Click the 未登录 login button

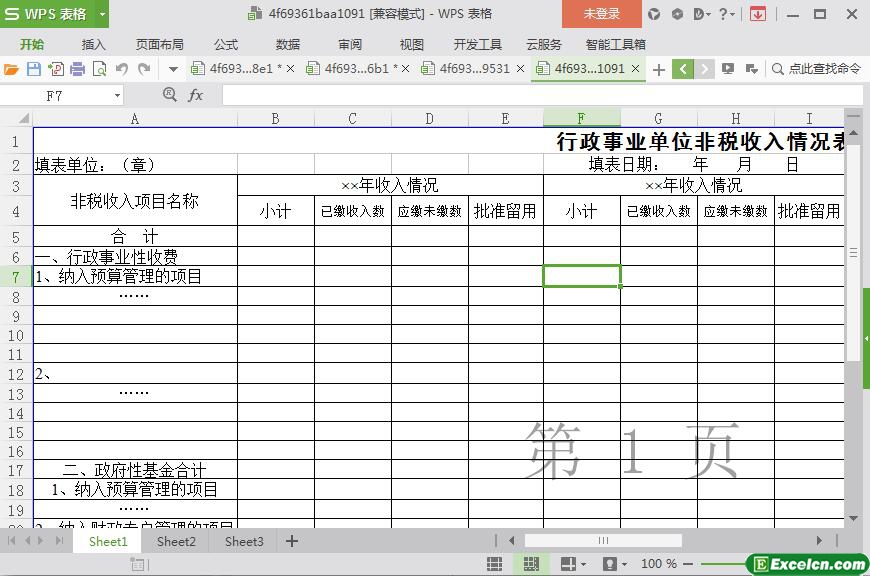[601, 14]
